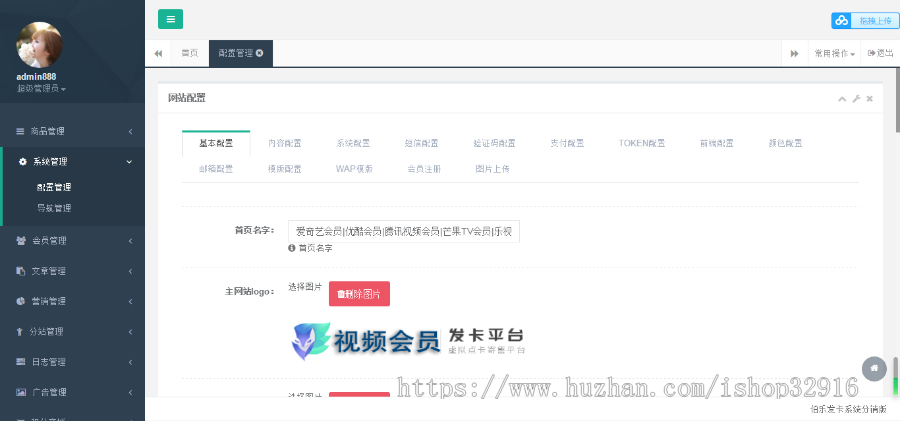Image resolution: width=900 pixels, height=421 pixels.
Task: Expand 分站管理 sidebar menu
Action: point(72,331)
